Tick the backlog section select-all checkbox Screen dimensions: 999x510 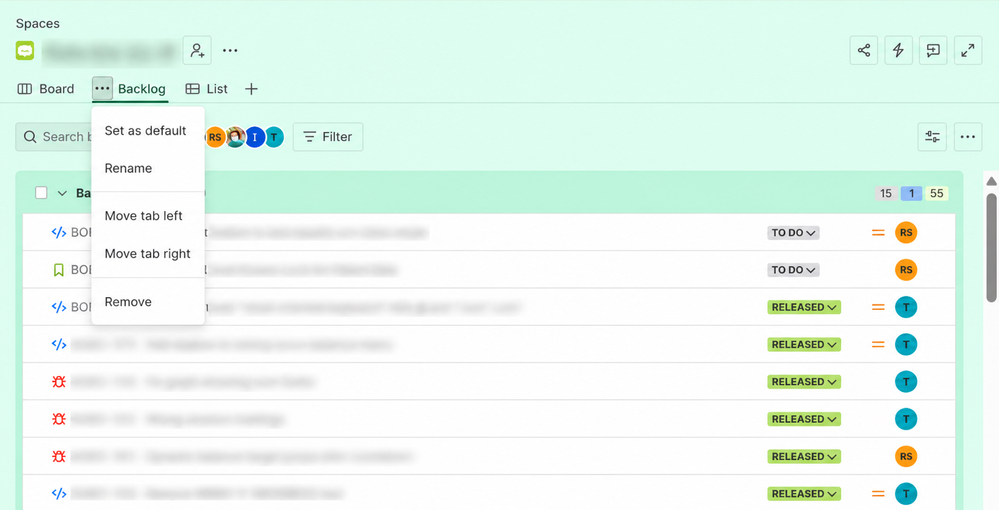click(41, 193)
